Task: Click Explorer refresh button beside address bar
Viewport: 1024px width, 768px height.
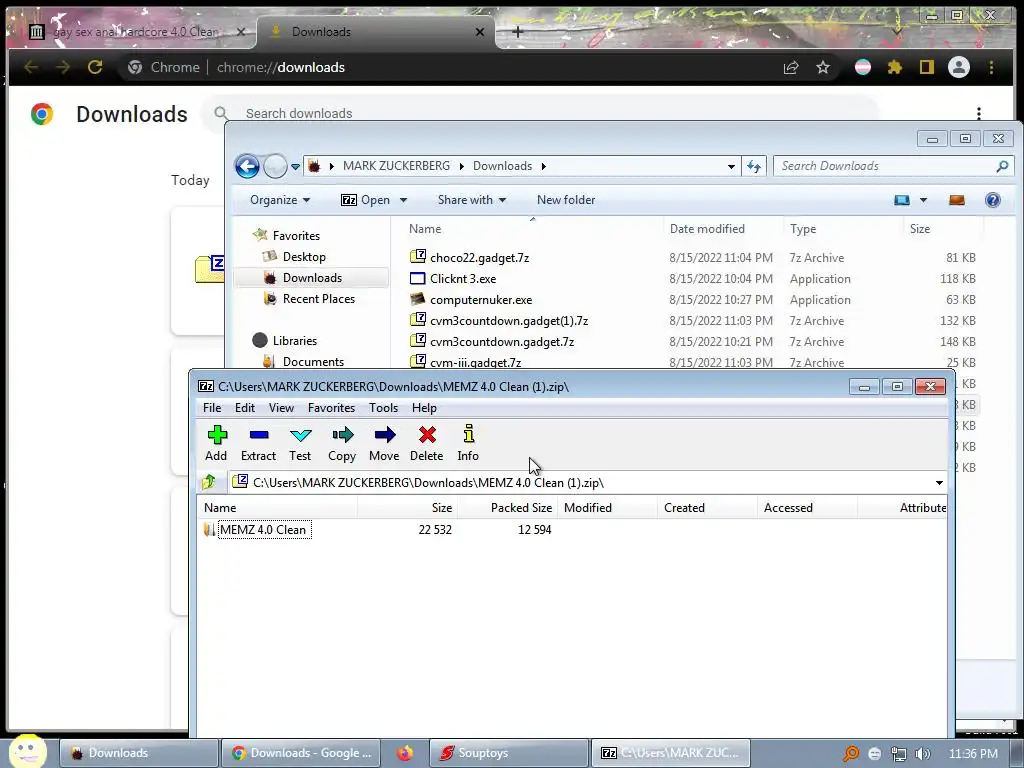Action: click(x=754, y=167)
